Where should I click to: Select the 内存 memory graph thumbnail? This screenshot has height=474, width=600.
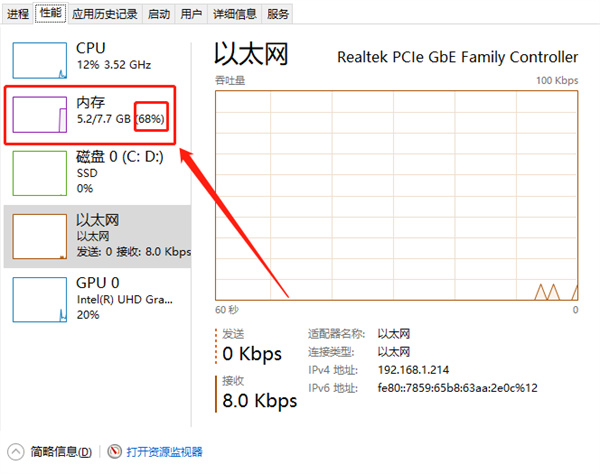(39, 115)
